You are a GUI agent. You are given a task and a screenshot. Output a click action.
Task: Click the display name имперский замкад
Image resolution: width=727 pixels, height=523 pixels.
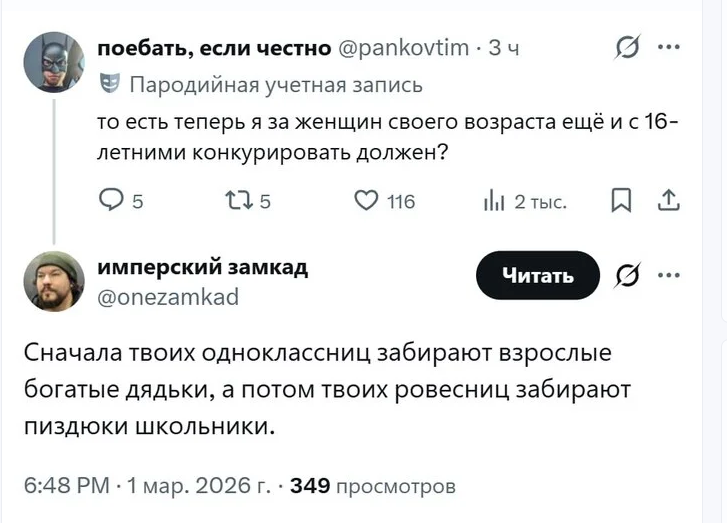point(202,268)
